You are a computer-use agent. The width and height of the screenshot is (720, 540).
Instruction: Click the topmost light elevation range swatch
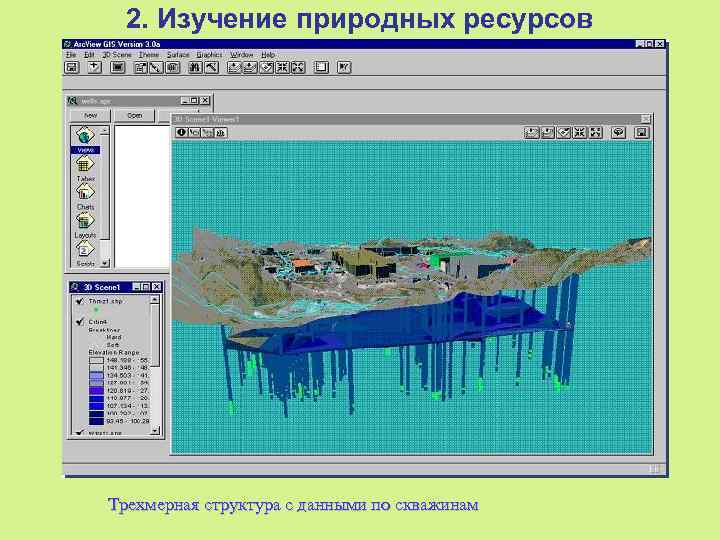(x=96, y=360)
